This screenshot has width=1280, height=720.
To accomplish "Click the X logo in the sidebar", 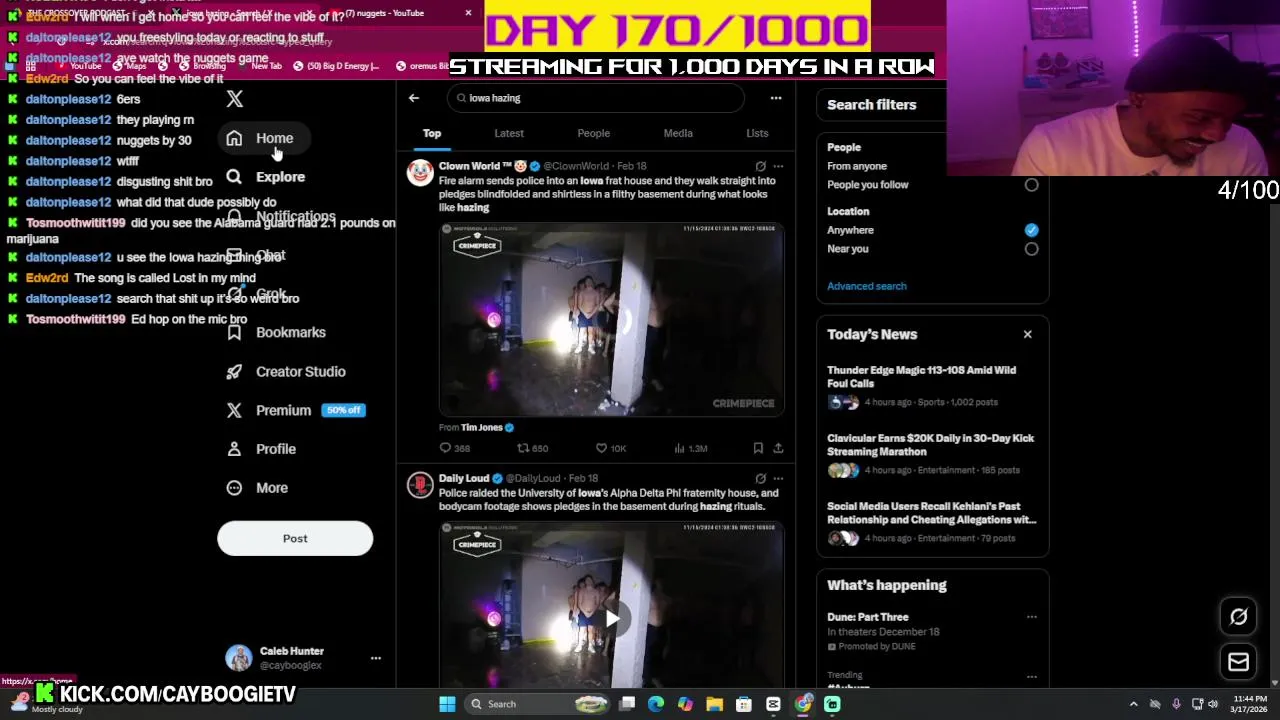I will pos(234,99).
